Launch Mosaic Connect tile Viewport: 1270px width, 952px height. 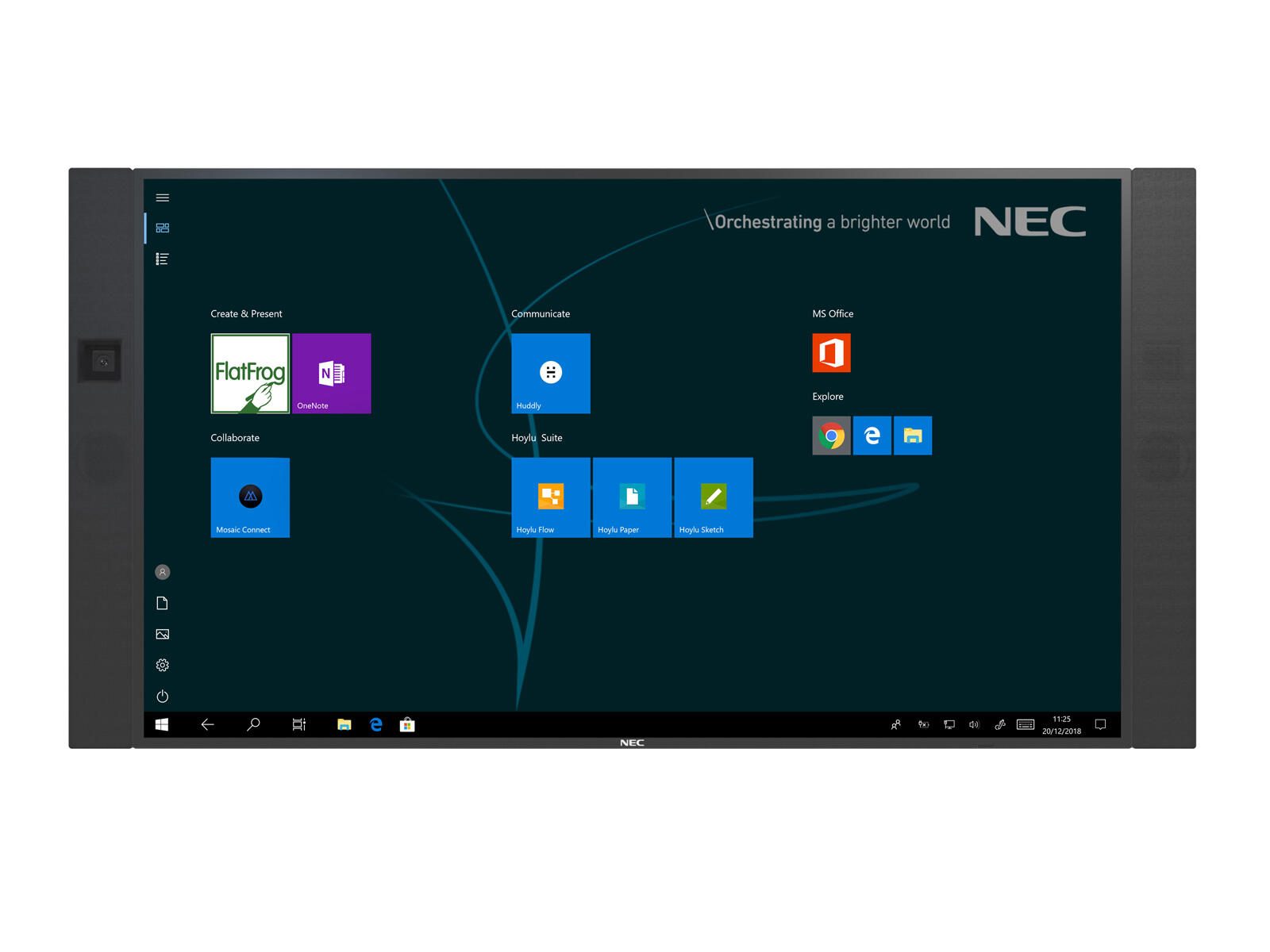pos(250,497)
